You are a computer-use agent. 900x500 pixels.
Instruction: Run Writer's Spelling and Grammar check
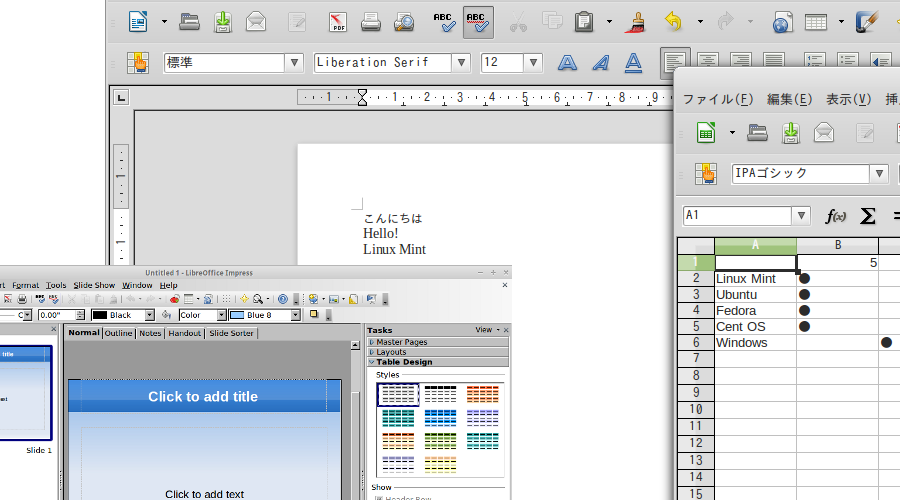coord(445,22)
